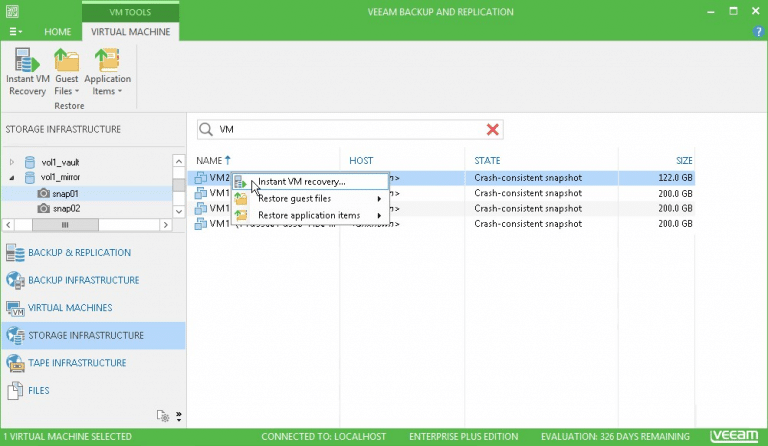Image resolution: width=768 pixels, height=446 pixels.
Task: Open the BACKUP INFRASTRUCTURE view
Action: [x=93, y=280]
